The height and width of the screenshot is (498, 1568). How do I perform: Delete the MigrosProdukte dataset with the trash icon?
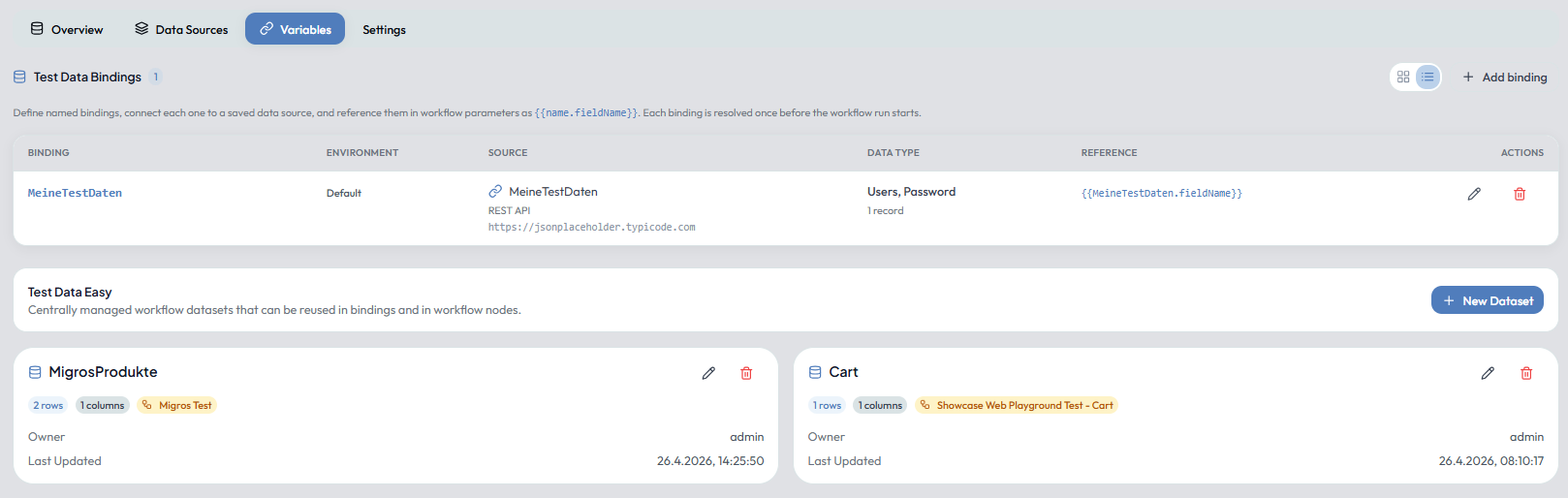(x=746, y=373)
